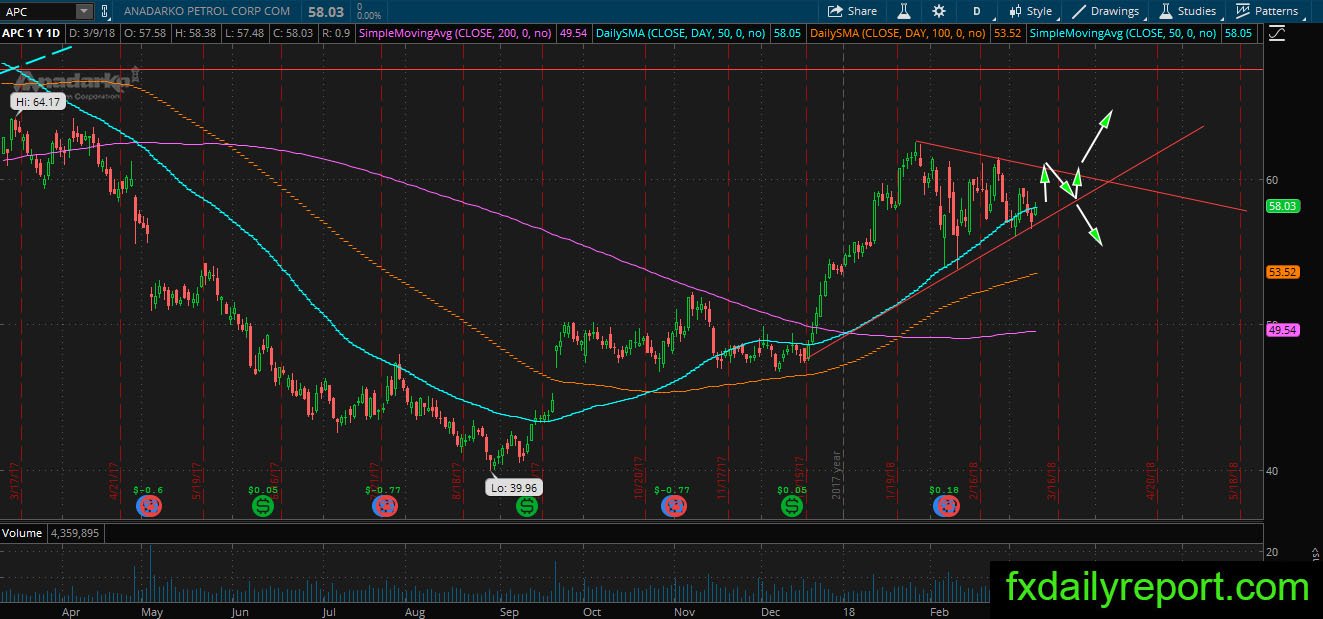Open the D timeframe selector
Viewport: 1323px width, 619px height.
pos(976,11)
